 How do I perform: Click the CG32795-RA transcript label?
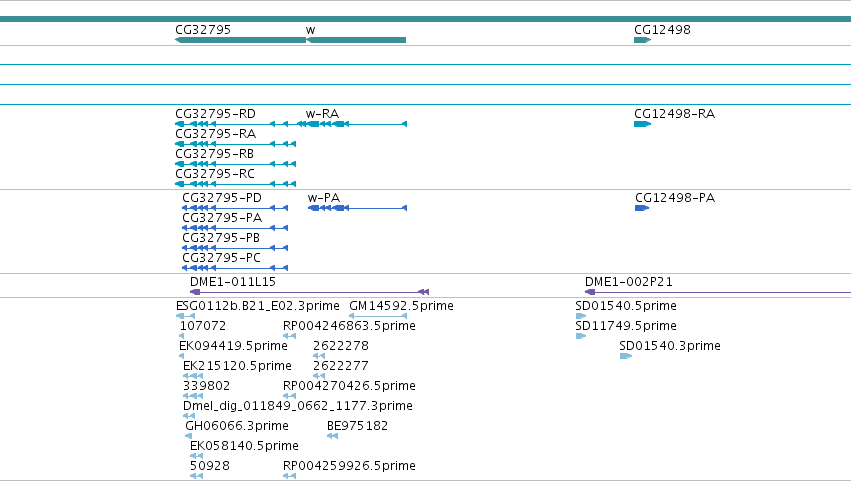coord(215,134)
